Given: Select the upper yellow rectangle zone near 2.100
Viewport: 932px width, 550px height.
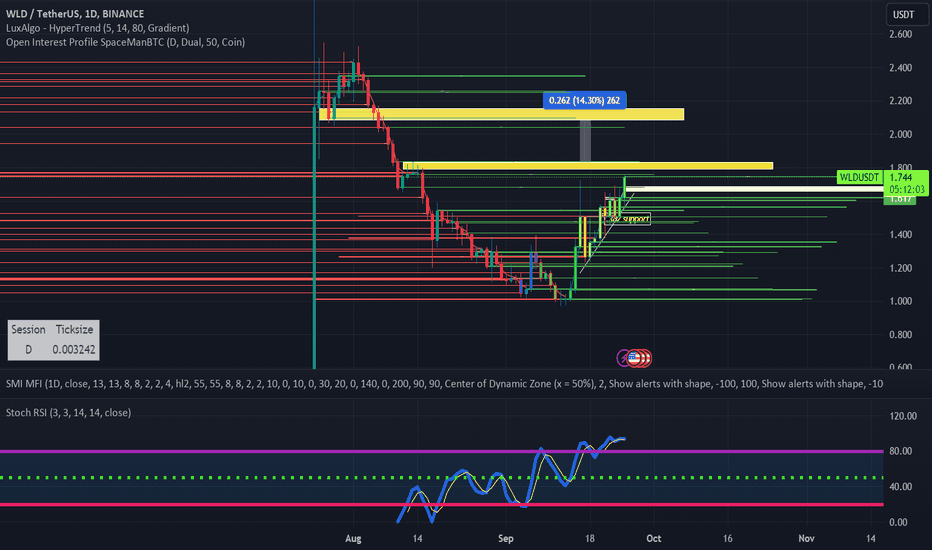Looking at the screenshot, I should point(502,114).
